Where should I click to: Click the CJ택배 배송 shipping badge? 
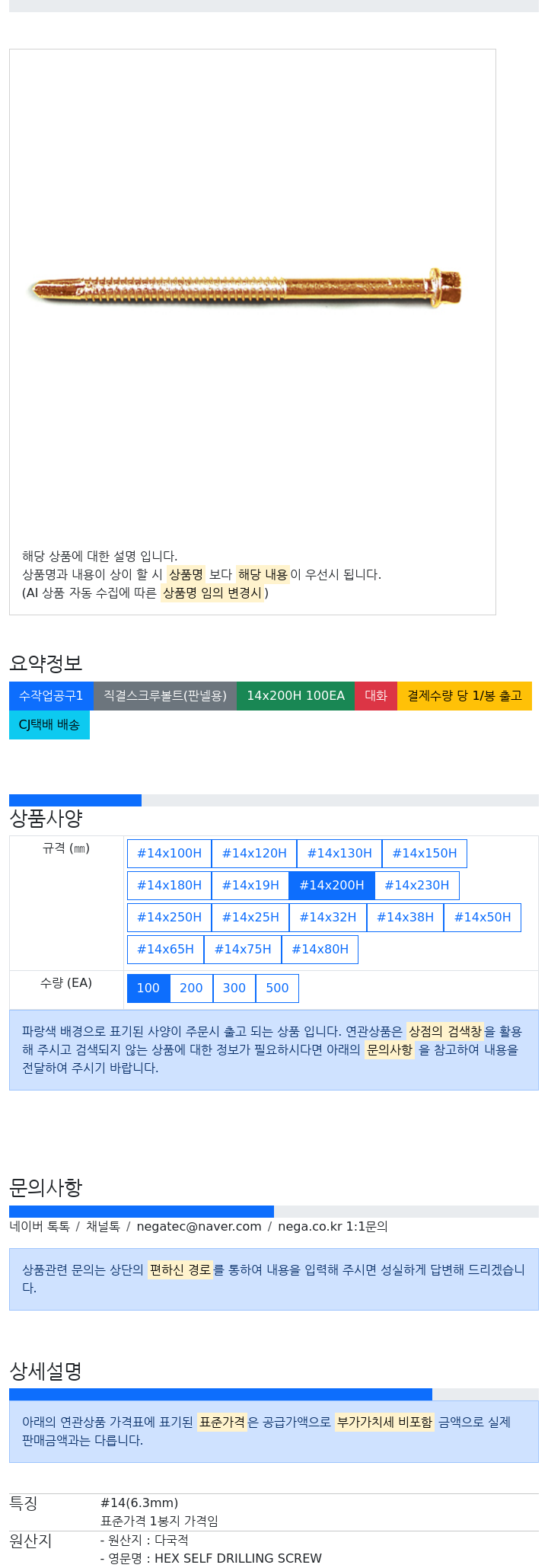point(49,725)
